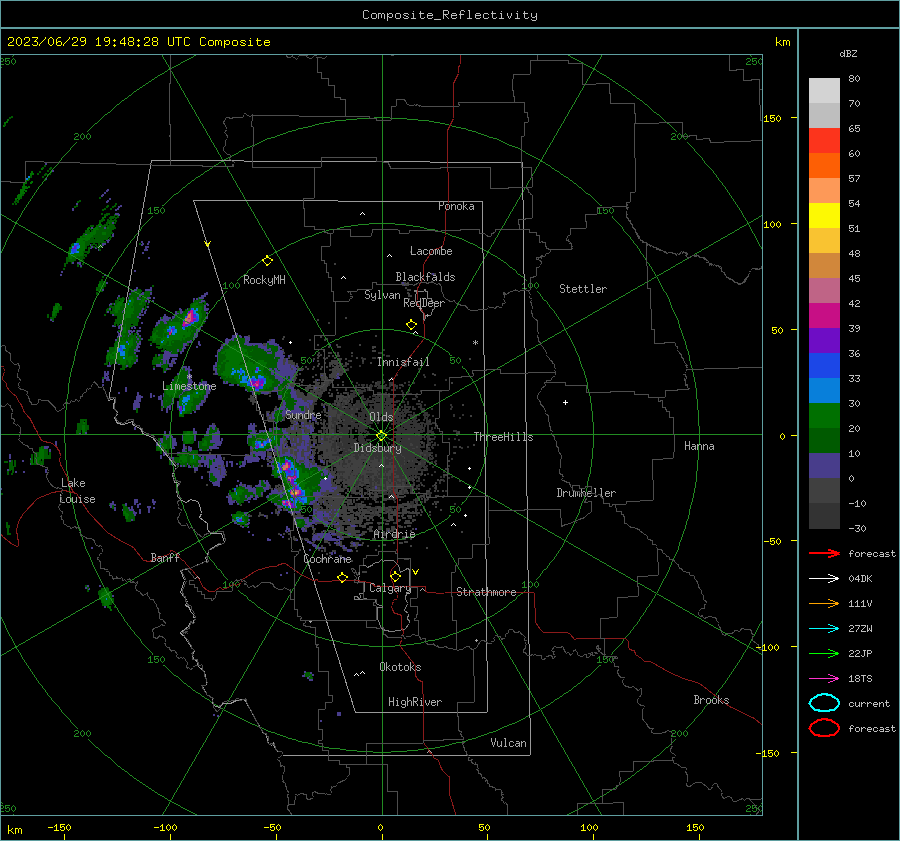This screenshot has height=841, width=900.
Task: Click the white plus marker west of Hanna
Action: pyautogui.click(x=565, y=402)
